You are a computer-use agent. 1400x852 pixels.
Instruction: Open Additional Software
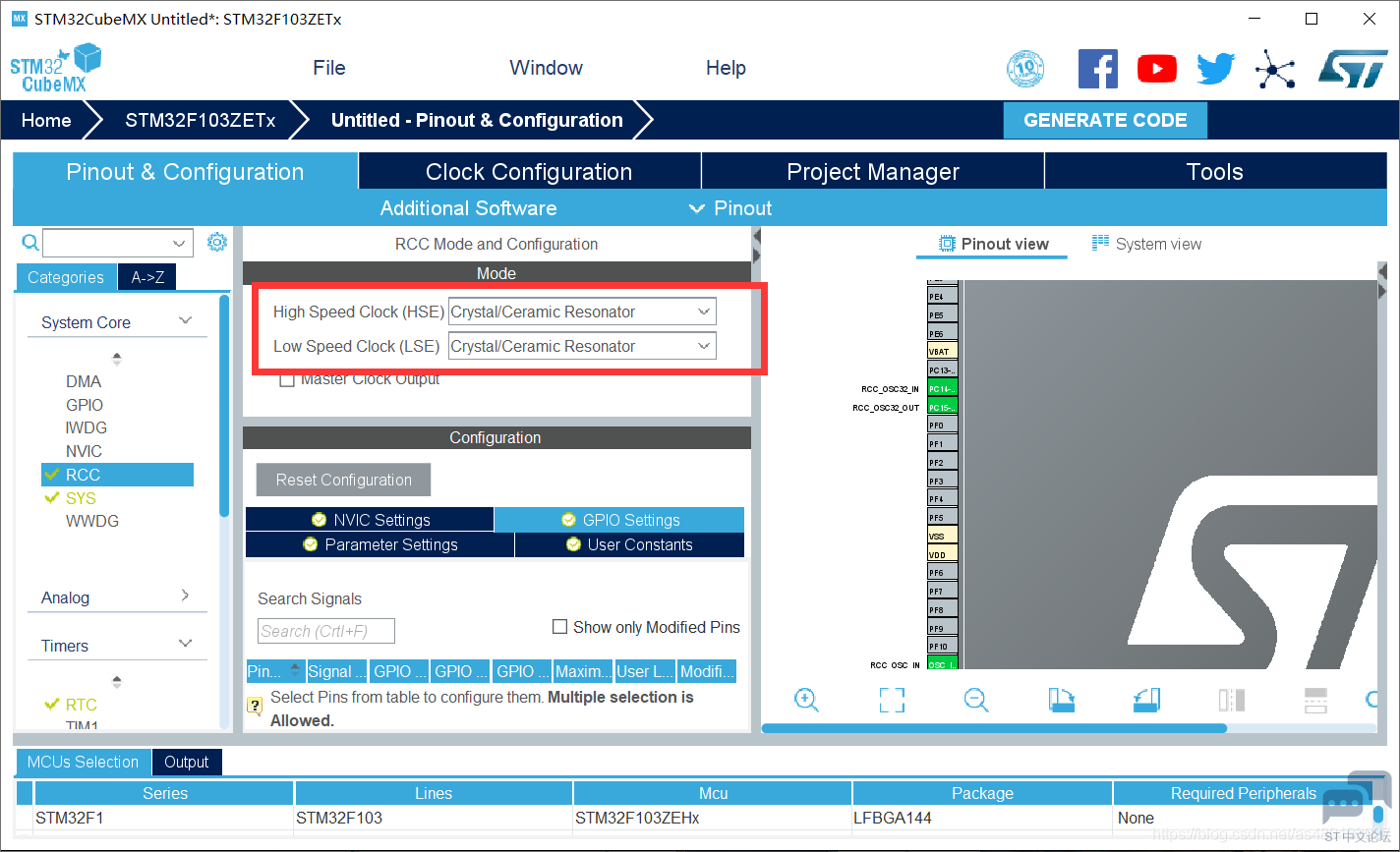click(468, 208)
